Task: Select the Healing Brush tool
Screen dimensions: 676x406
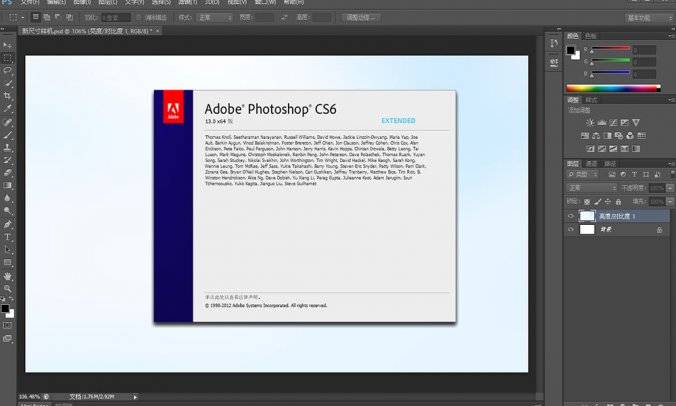Action: pos(7,122)
